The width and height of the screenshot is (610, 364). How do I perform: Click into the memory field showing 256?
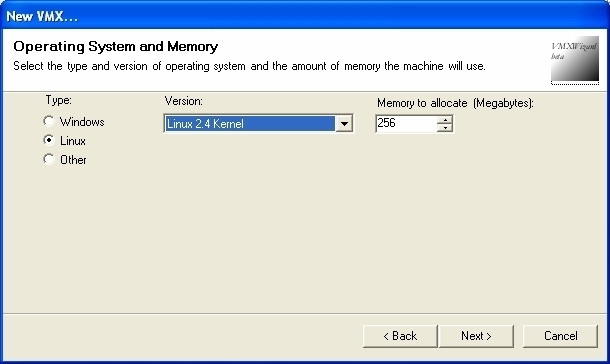pos(406,124)
